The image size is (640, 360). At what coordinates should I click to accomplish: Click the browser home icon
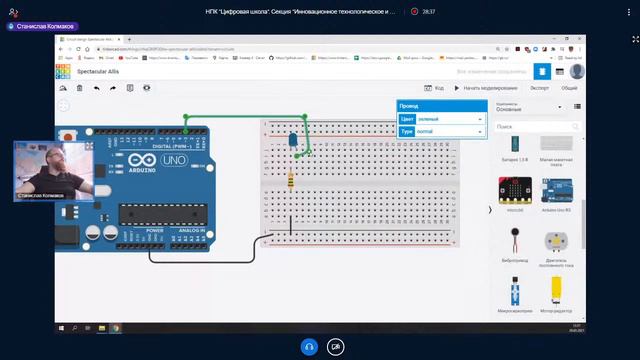click(x=87, y=49)
